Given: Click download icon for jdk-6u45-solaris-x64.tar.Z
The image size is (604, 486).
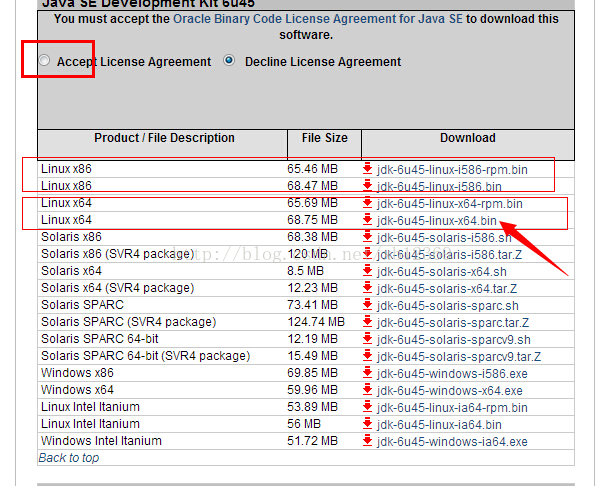Looking at the screenshot, I should click(x=367, y=288).
